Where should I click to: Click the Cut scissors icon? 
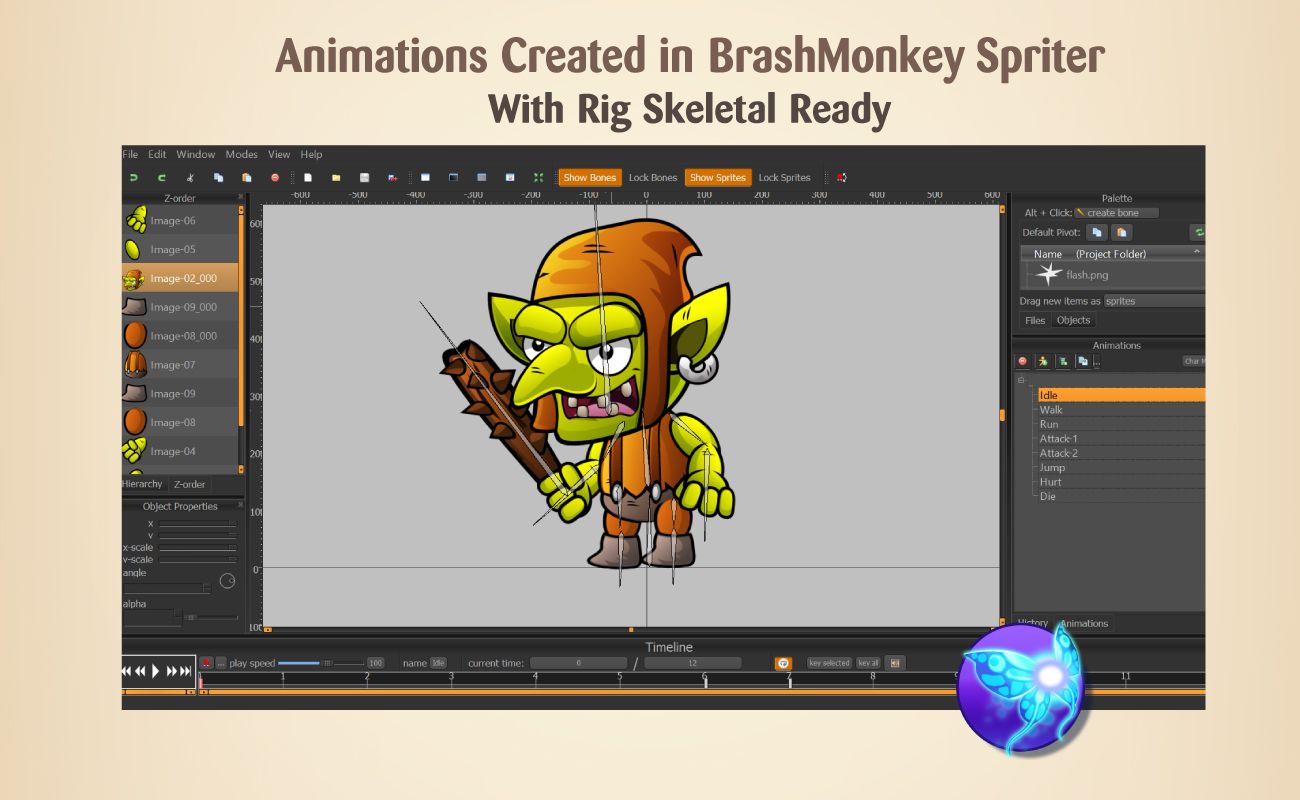click(190, 178)
